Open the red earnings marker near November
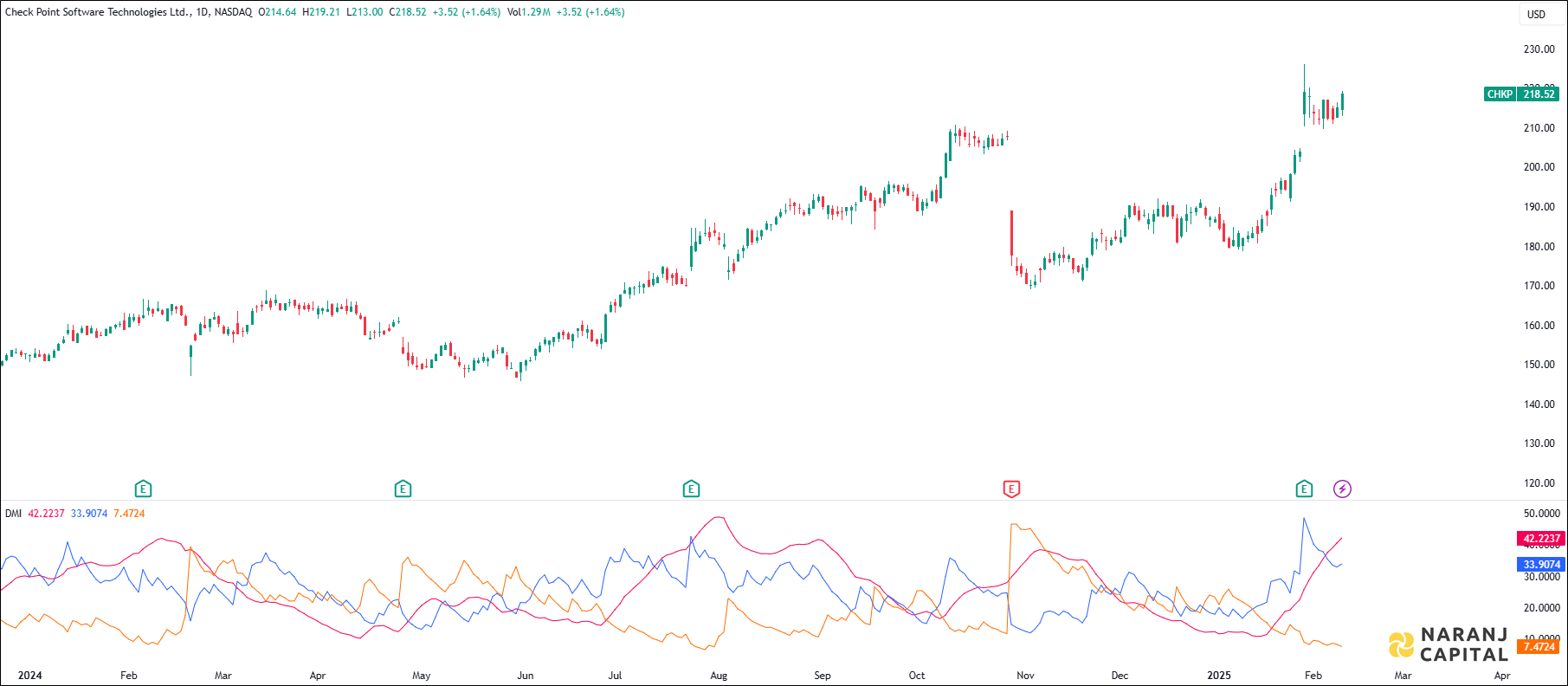Image resolution: width=1568 pixels, height=686 pixels. click(1011, 489)
